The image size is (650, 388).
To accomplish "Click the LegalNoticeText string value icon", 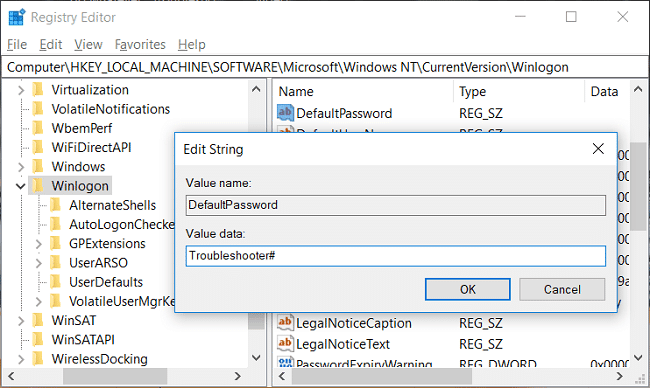I will click(285, 344).
